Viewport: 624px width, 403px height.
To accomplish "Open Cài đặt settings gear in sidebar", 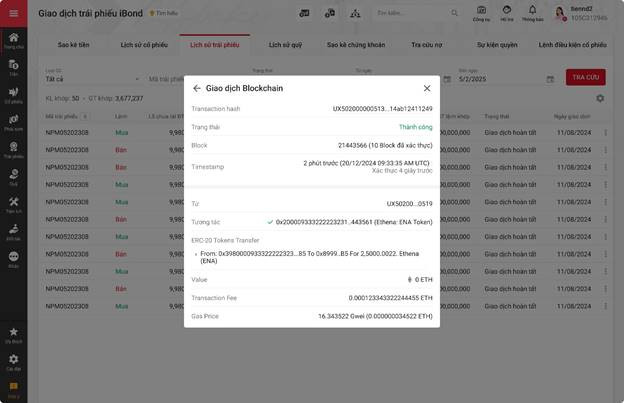I will click(x=14, y=362).
